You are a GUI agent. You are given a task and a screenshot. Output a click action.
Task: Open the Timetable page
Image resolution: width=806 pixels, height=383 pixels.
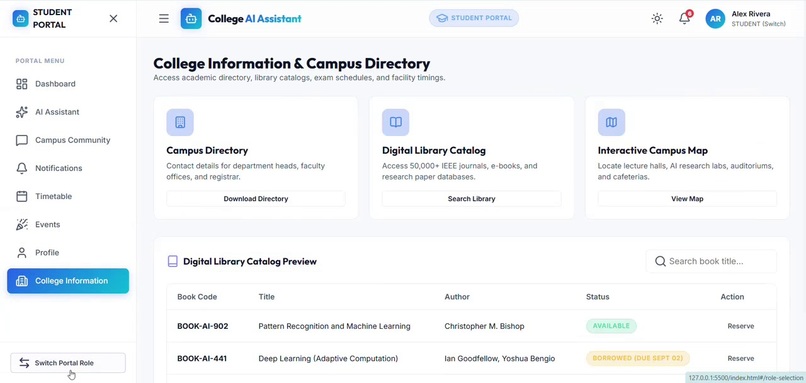pos(68,196)
